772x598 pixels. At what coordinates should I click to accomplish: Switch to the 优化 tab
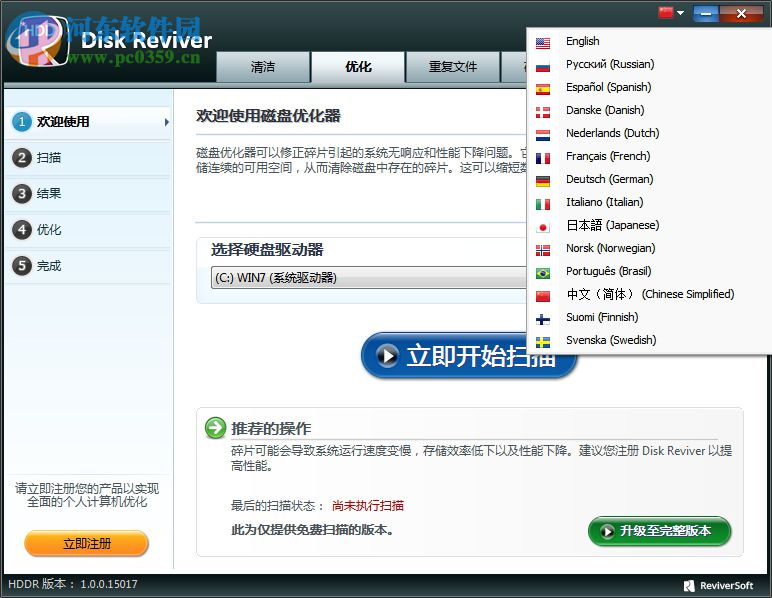(x=358, y=67)
